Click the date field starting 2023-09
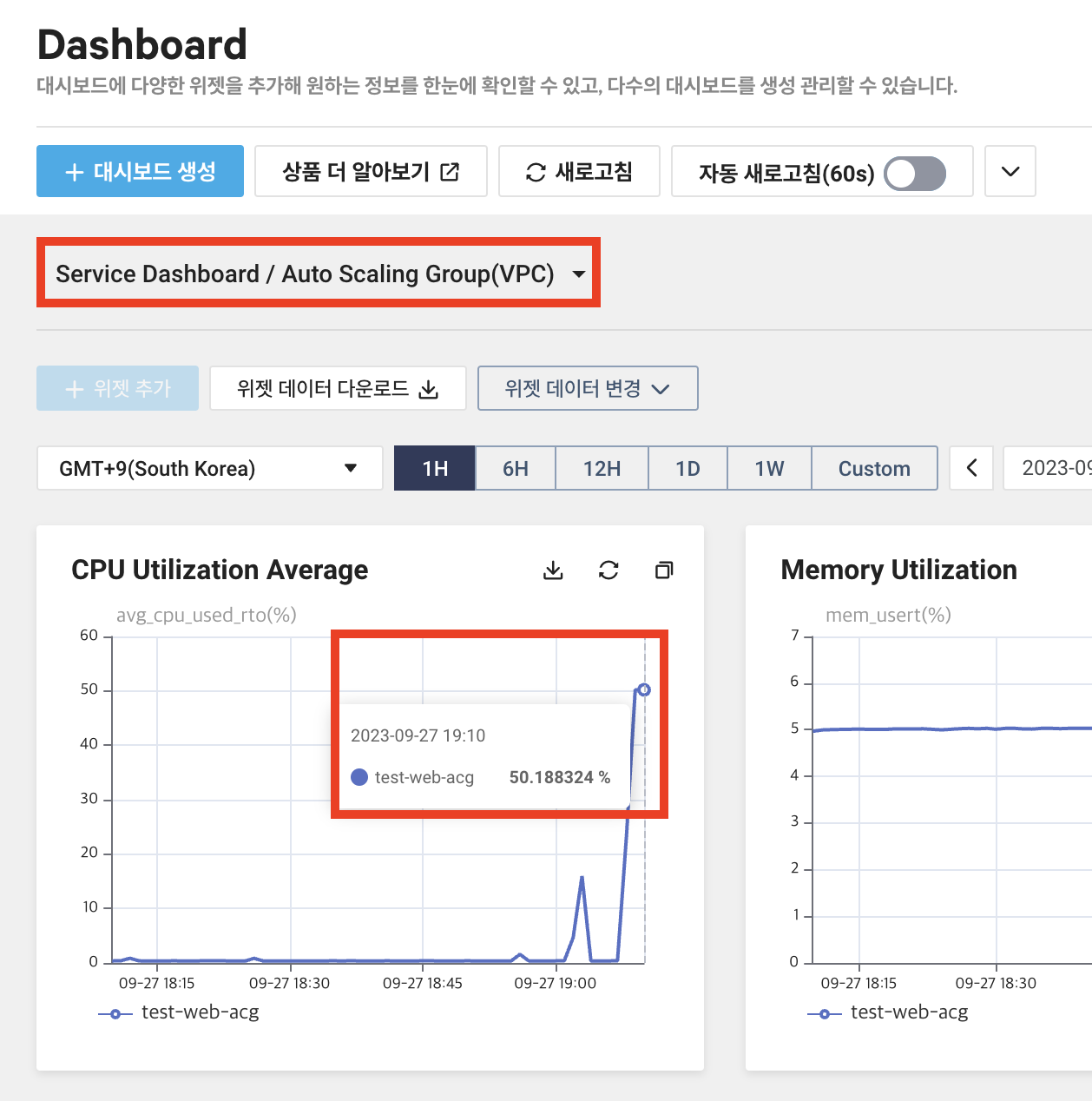 1048,468
